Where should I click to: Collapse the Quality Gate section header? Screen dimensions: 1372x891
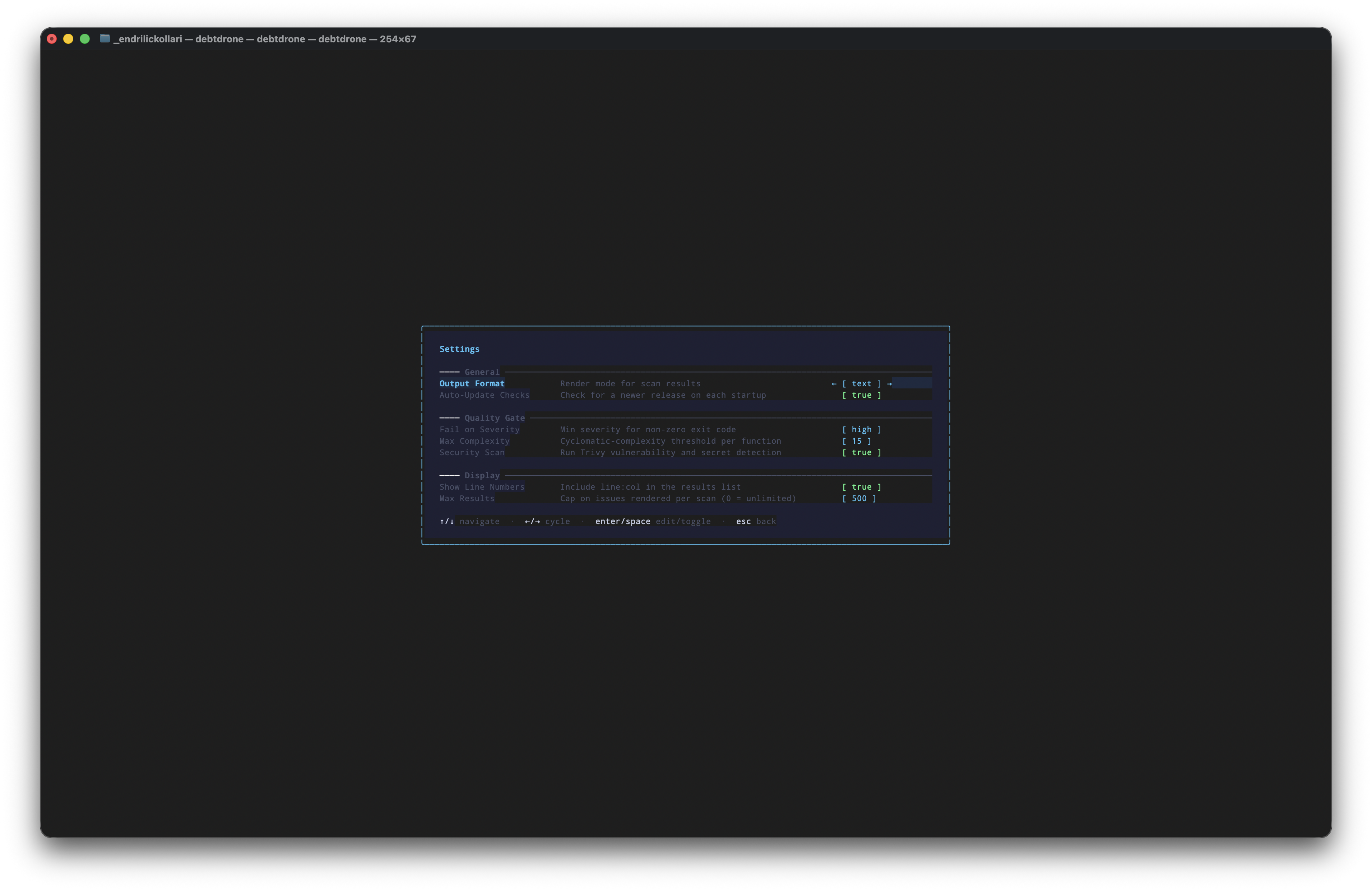[494, 417]
